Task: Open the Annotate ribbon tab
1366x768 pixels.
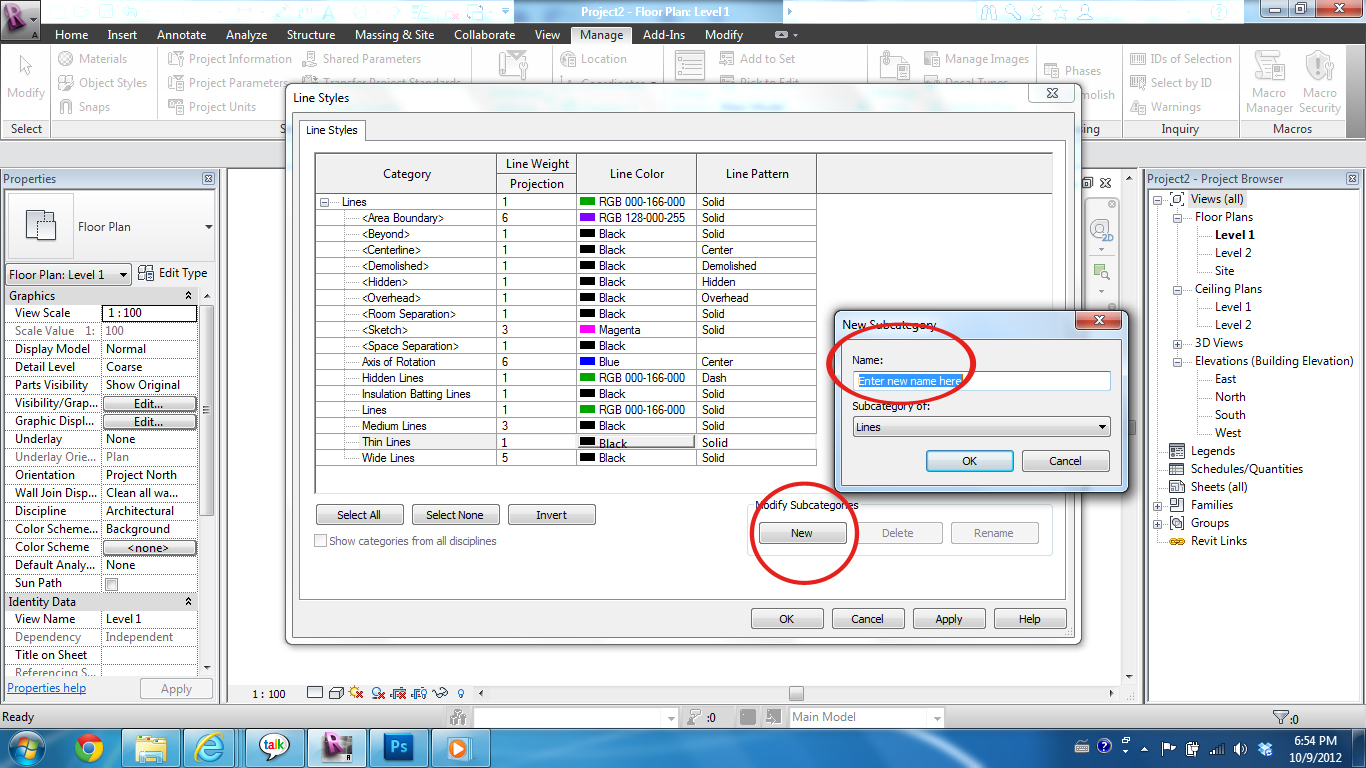Action: coord(181,33)
